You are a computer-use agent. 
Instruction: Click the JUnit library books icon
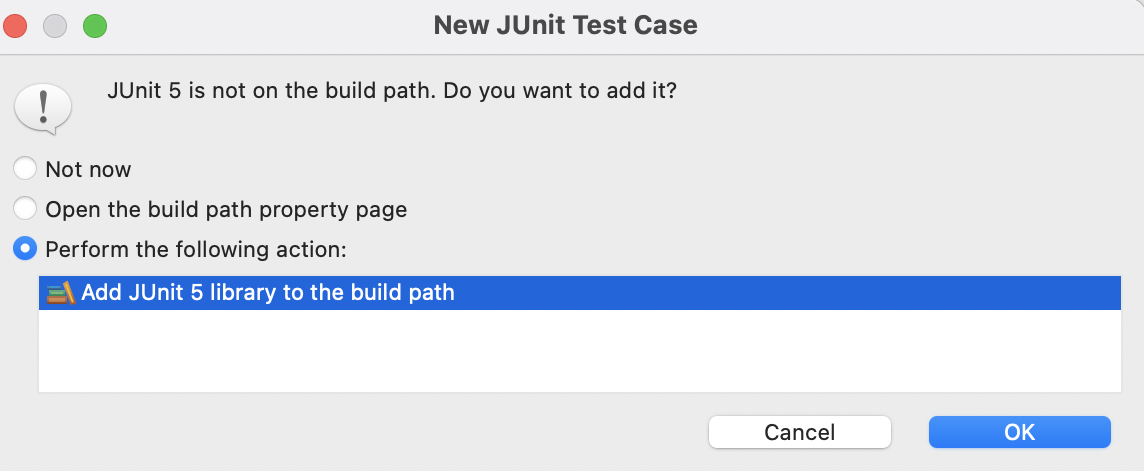coord(61,293)
